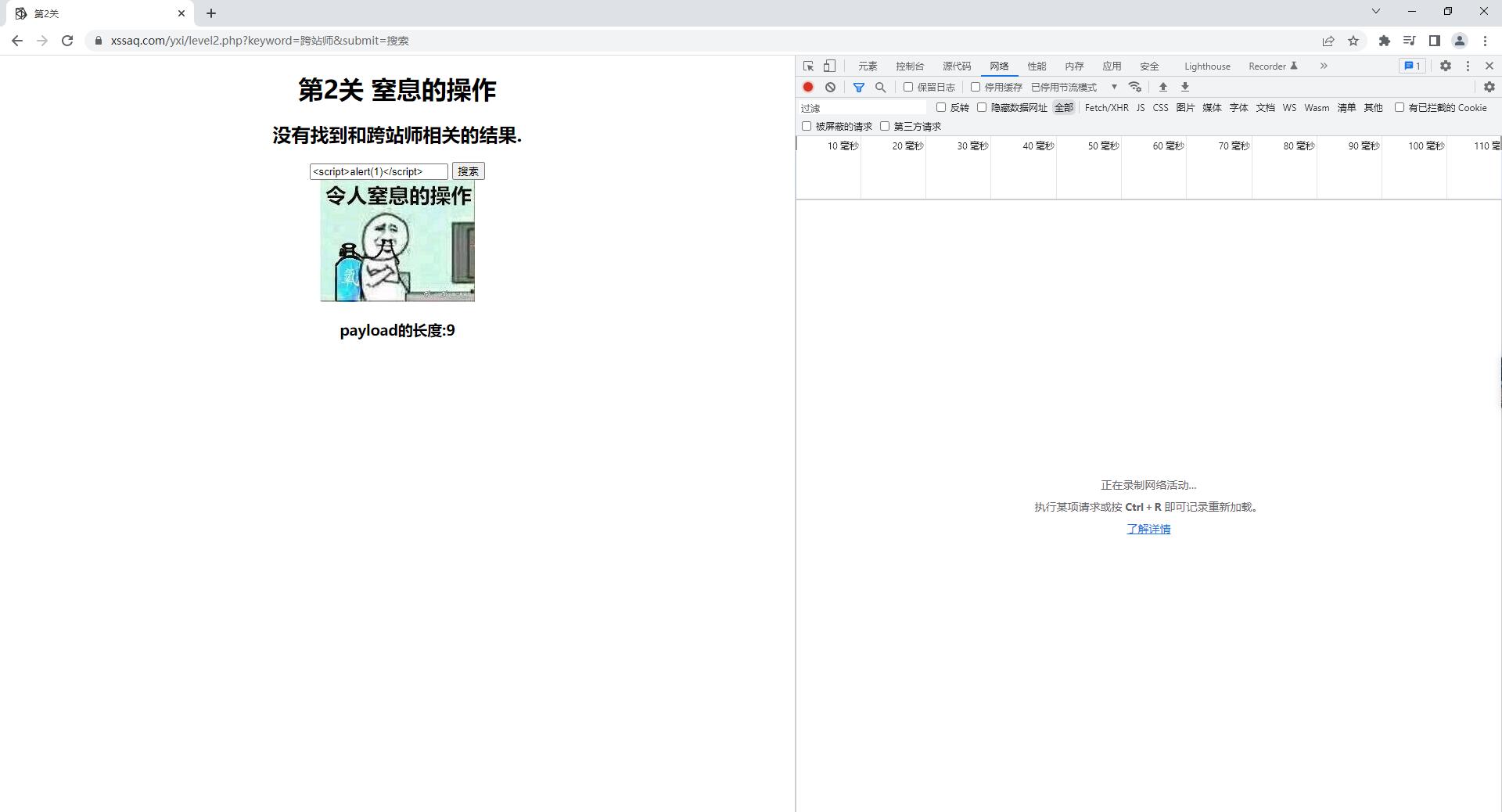
Task: Filter requests by 文档 type
Action: pos(1265,108)
